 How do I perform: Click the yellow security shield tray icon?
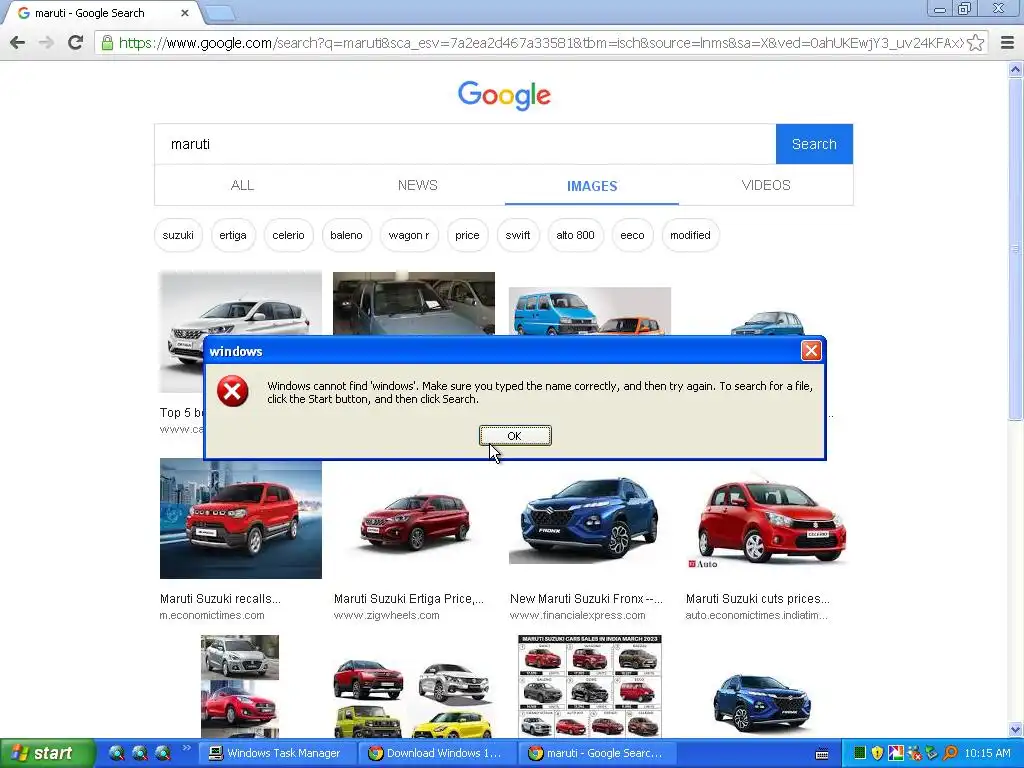(x=877, y=753)
